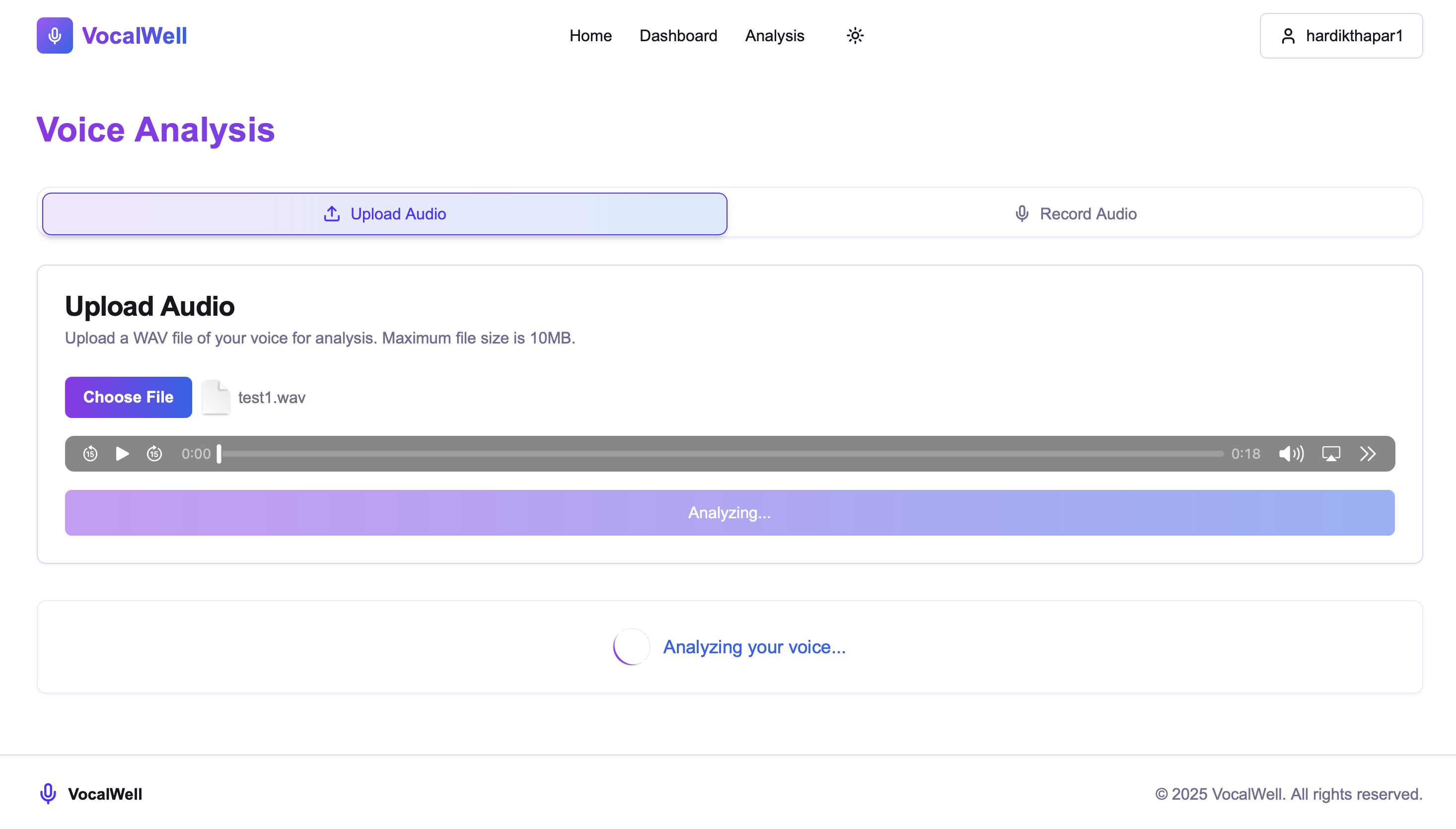Mute the audio player volume
1456x829 pixels.
click(x=1290, y=454)
